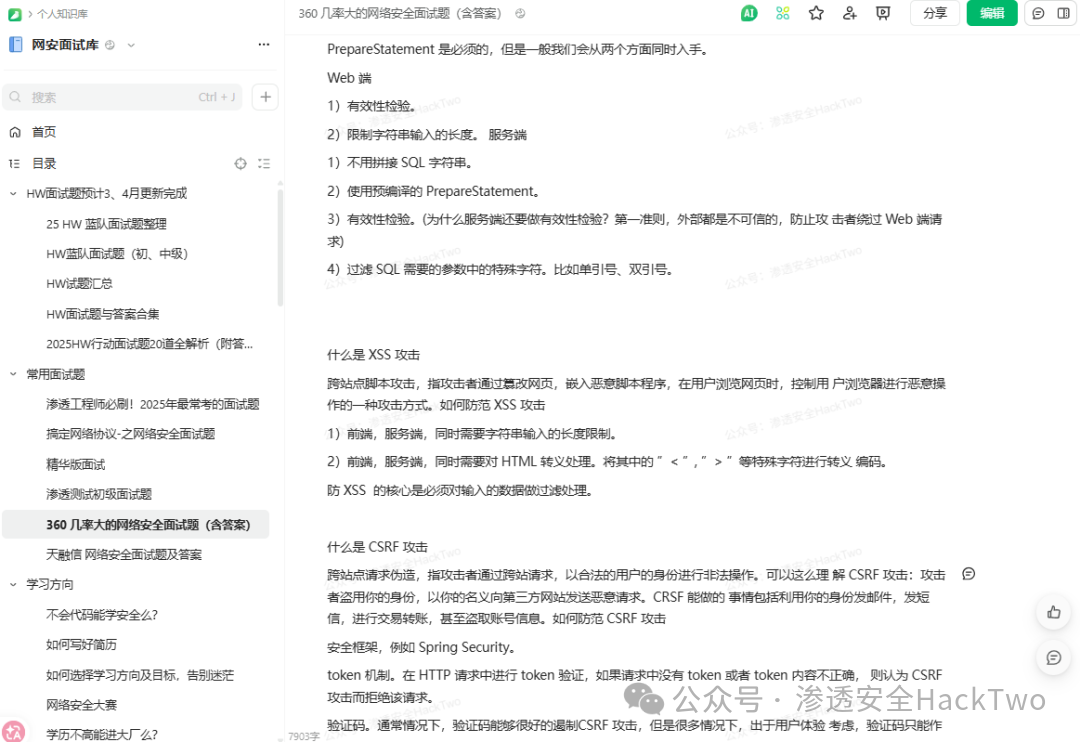Open HW试题汇总 document

[x=79, y=284]
